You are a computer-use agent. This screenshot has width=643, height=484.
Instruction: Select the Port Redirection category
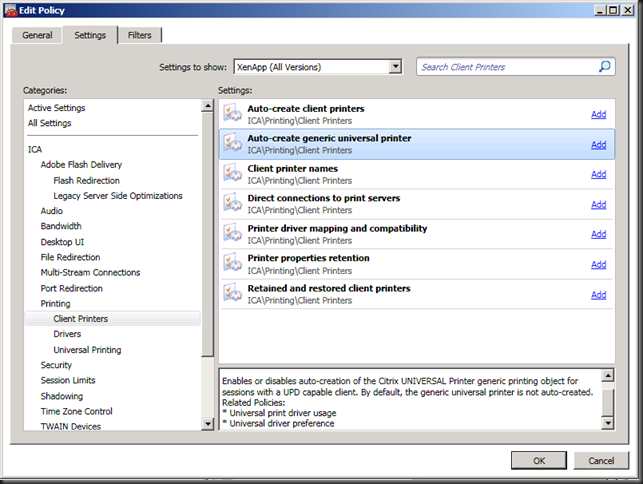(x=71, y=288)
